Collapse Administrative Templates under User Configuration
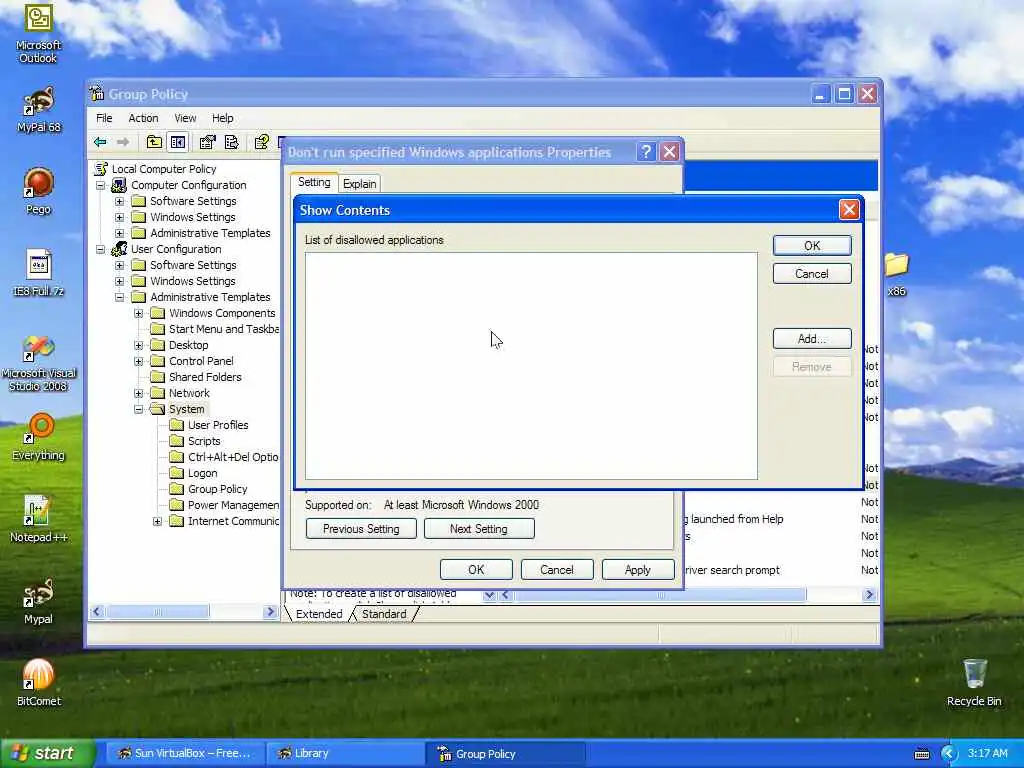This screenshot has height=768, width=1024. coord(120,297)
